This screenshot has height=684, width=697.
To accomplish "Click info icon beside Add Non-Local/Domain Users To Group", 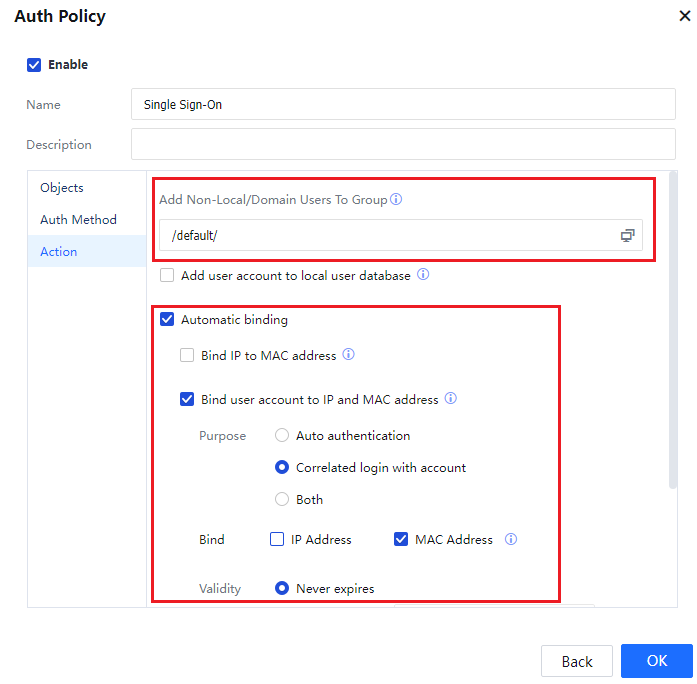I will [396, 199].
